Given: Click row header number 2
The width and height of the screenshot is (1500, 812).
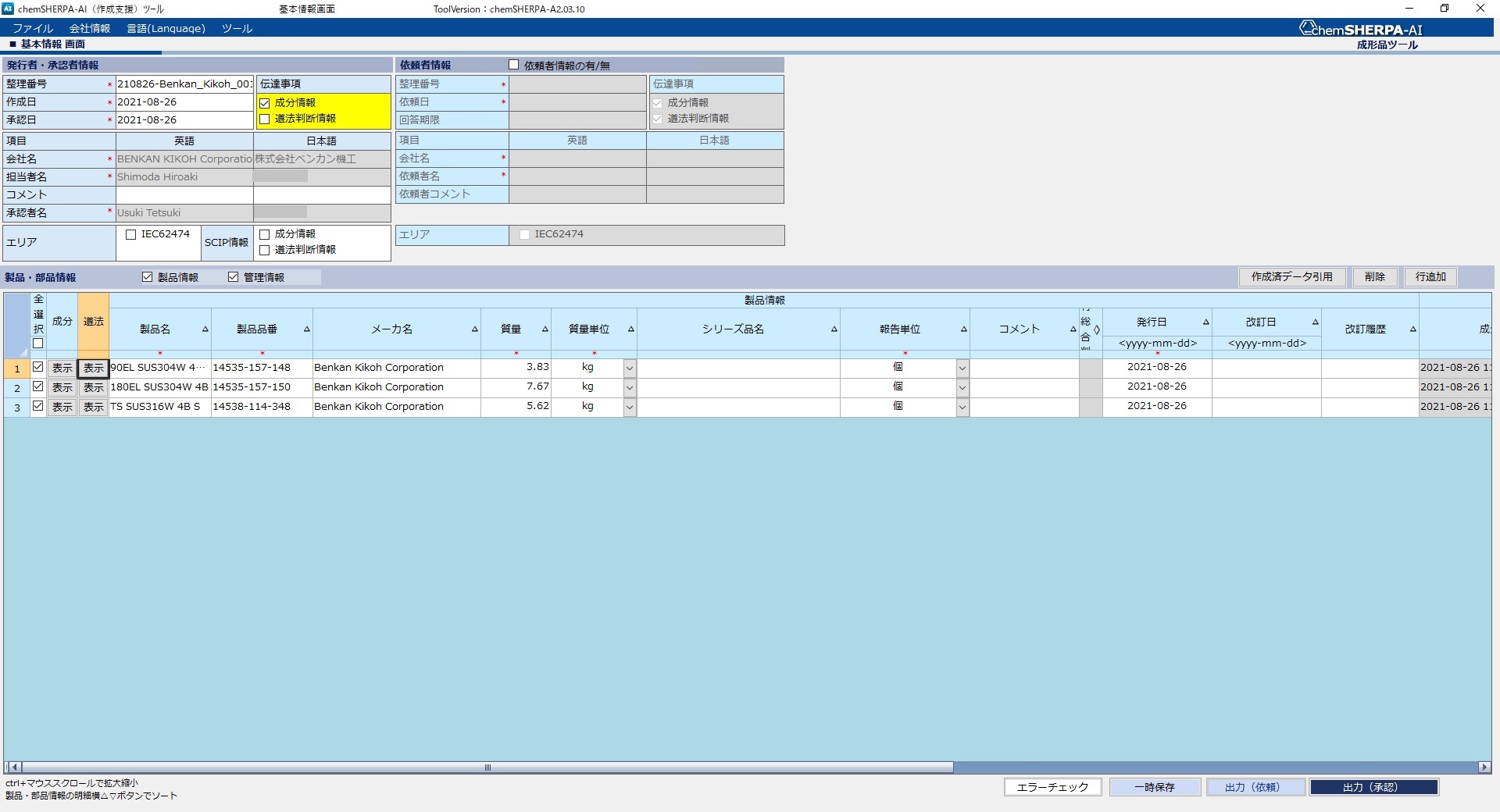Looking at the screenshot, I should point(17,387).
